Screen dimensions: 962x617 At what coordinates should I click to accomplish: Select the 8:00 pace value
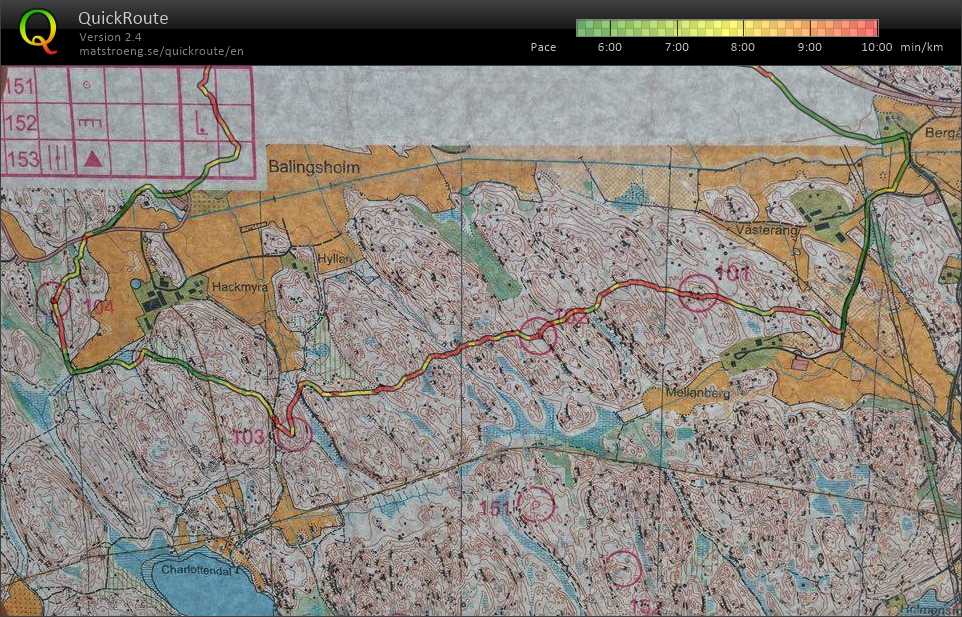(x=742, y=47)
